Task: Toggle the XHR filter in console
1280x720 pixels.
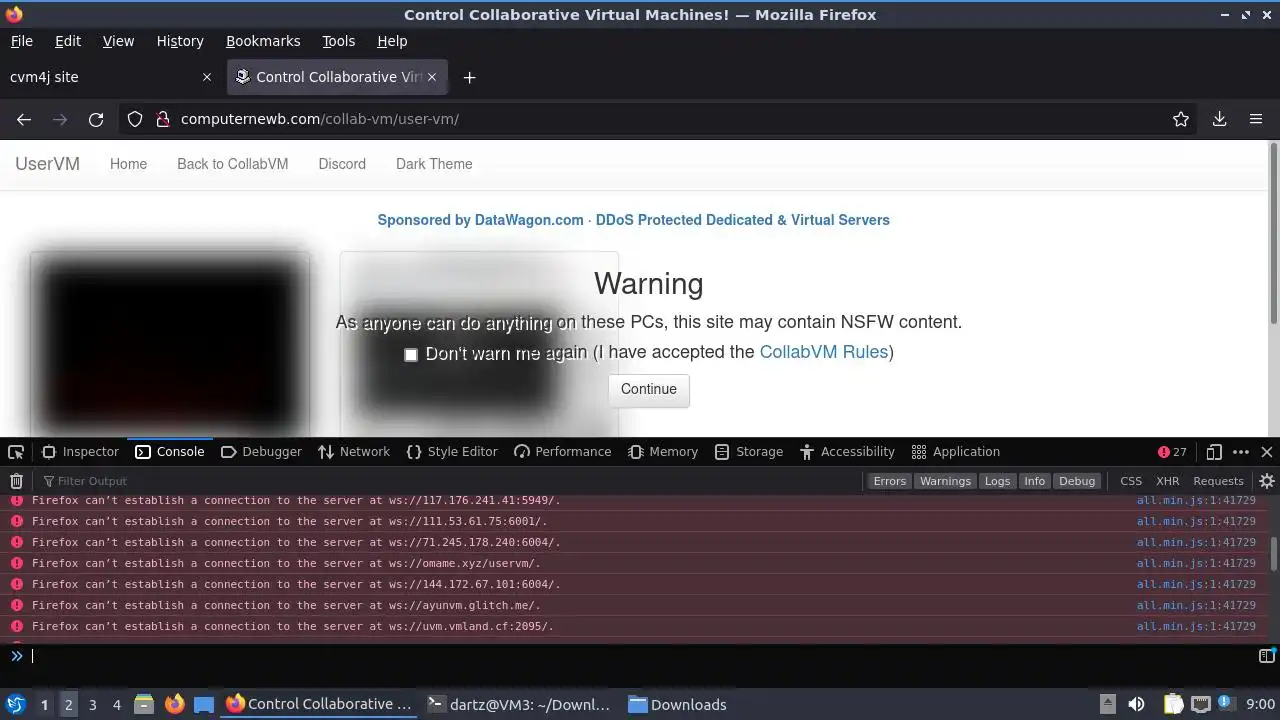Action: pyautogui.click(x=1167, y=481)
